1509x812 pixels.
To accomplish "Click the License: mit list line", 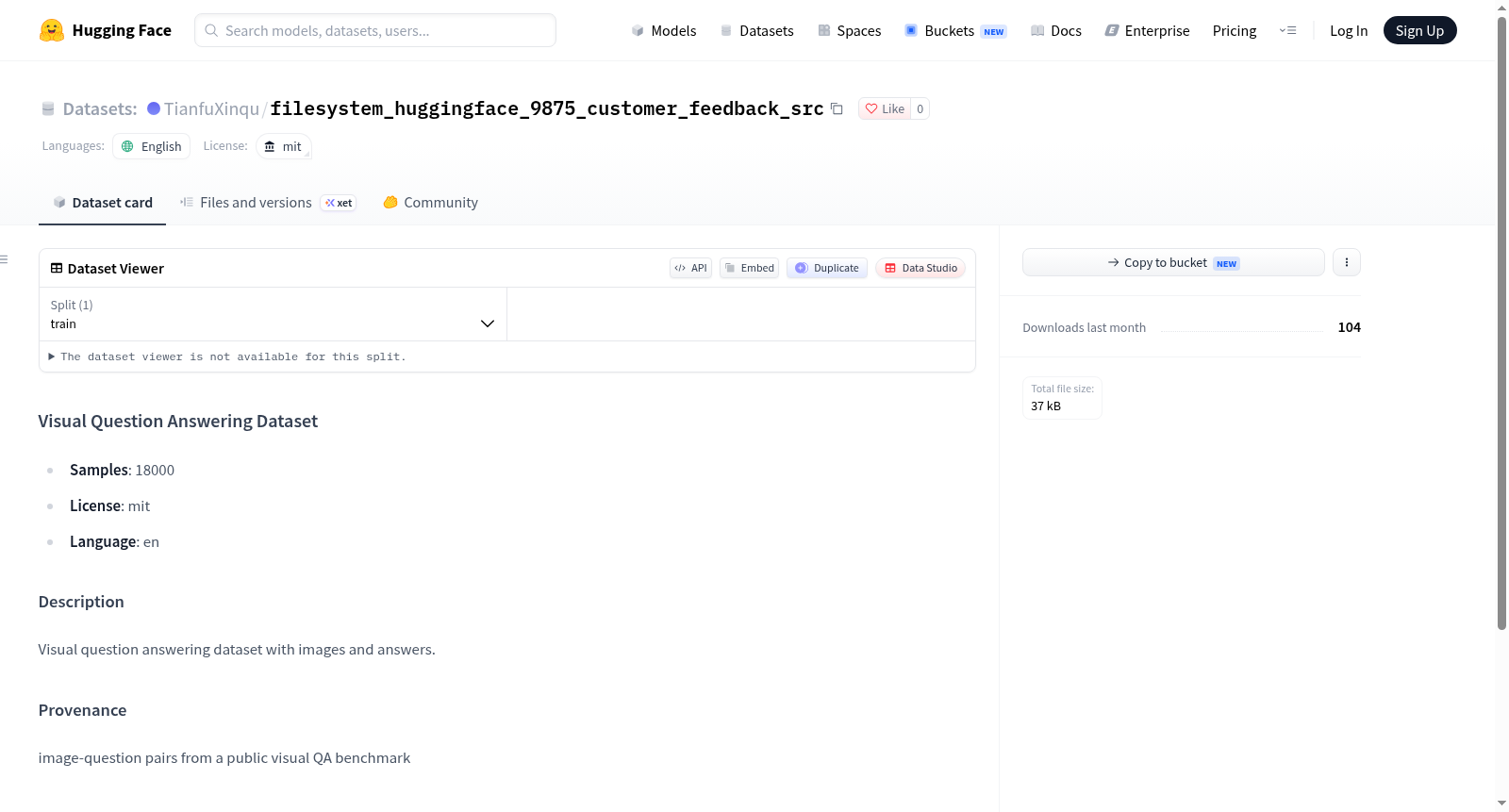I will coord(109,505).
